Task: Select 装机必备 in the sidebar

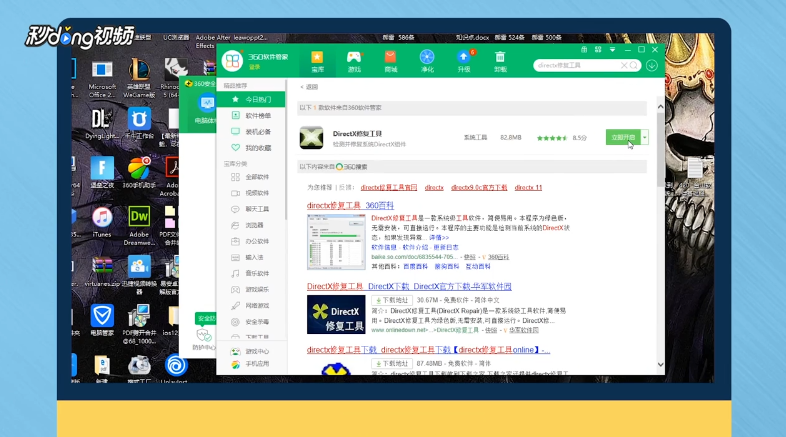Action: tap(251, 132)
